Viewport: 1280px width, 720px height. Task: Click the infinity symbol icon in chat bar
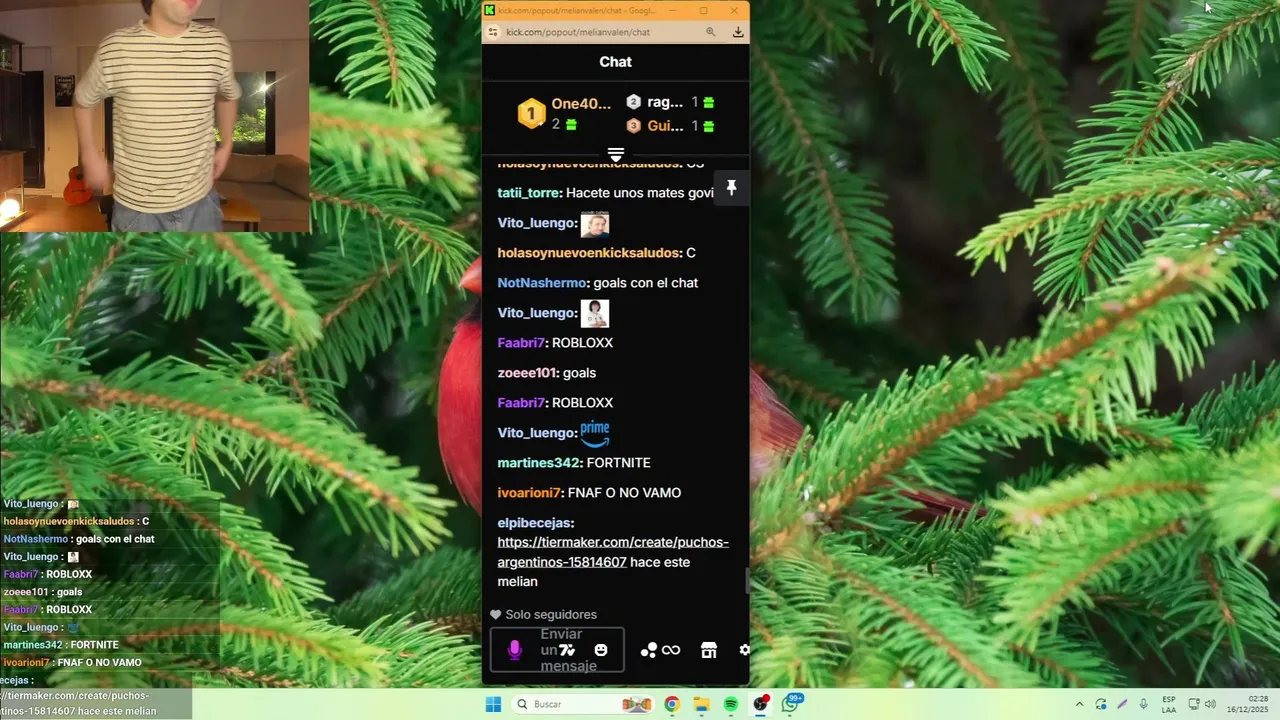click(671, 650)
